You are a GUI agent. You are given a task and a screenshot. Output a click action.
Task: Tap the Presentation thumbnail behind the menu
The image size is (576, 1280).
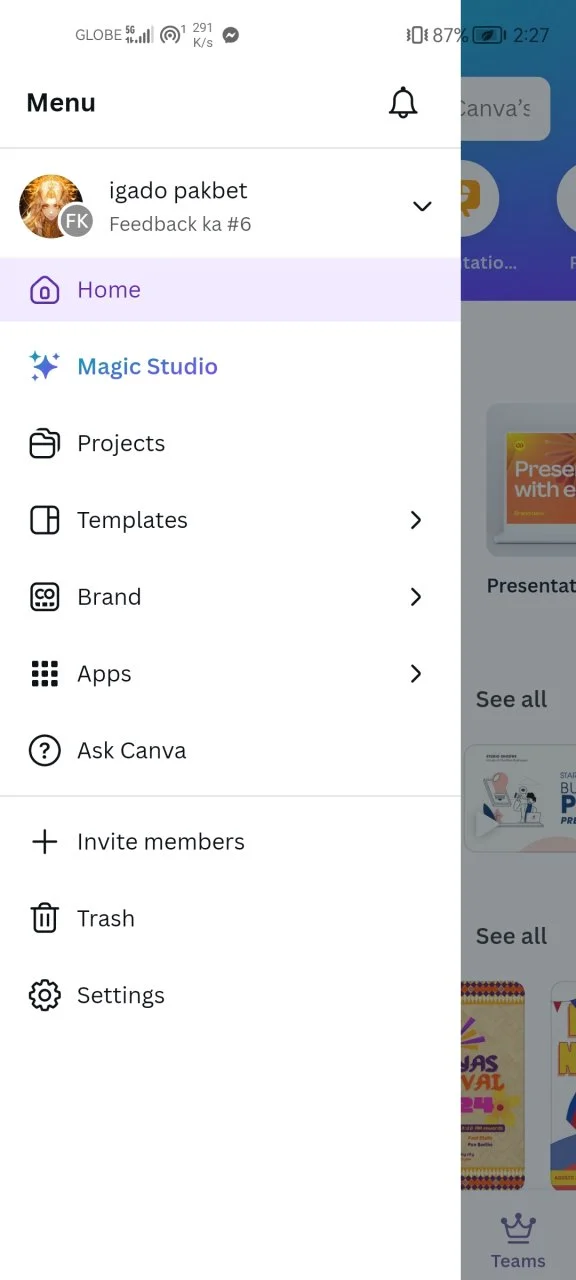(x=531, y=481)
